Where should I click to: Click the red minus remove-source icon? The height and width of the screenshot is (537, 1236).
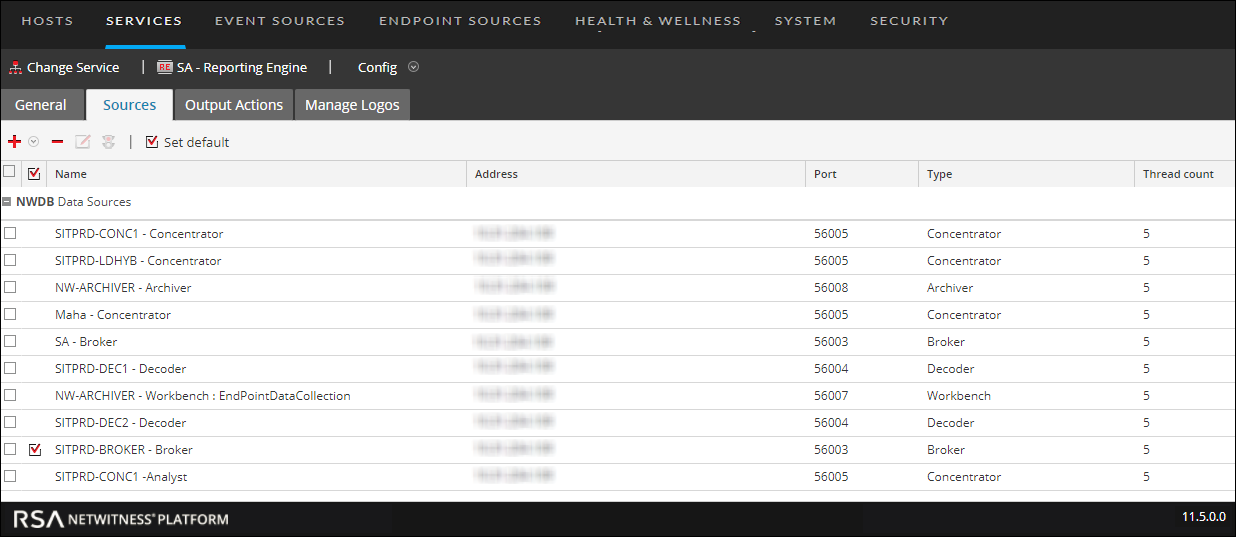pyautogui.click(x=57, y=142)
